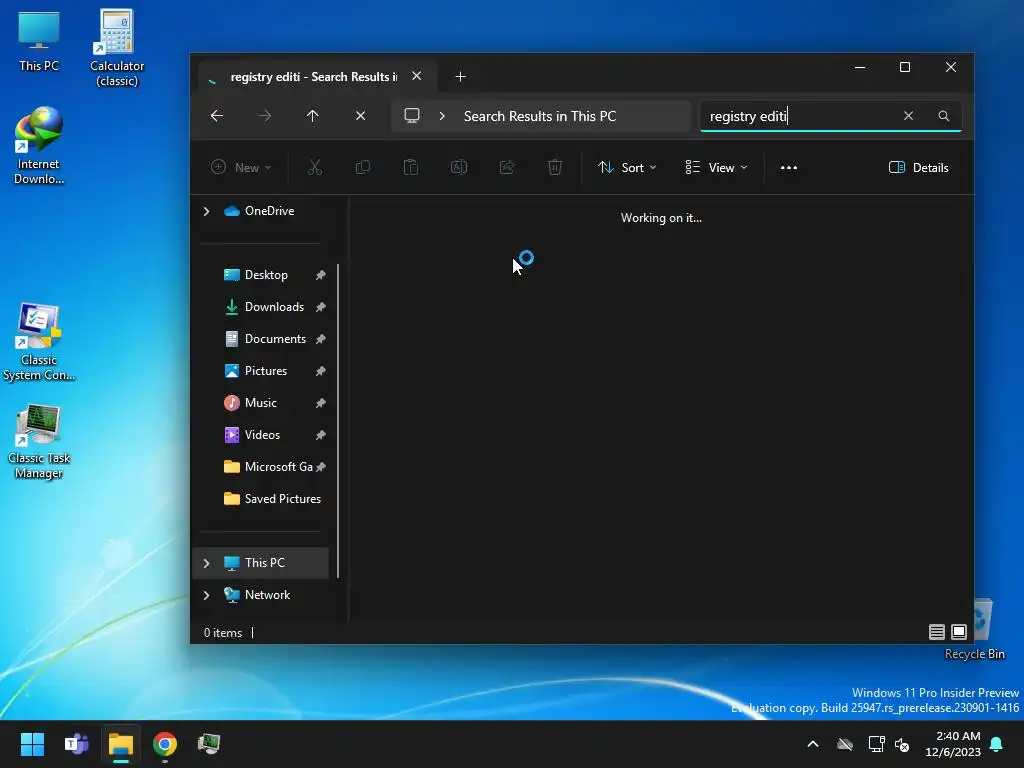1024x768 pixels.
Task: Toggle the Details pane
Action: click(918, 168)
